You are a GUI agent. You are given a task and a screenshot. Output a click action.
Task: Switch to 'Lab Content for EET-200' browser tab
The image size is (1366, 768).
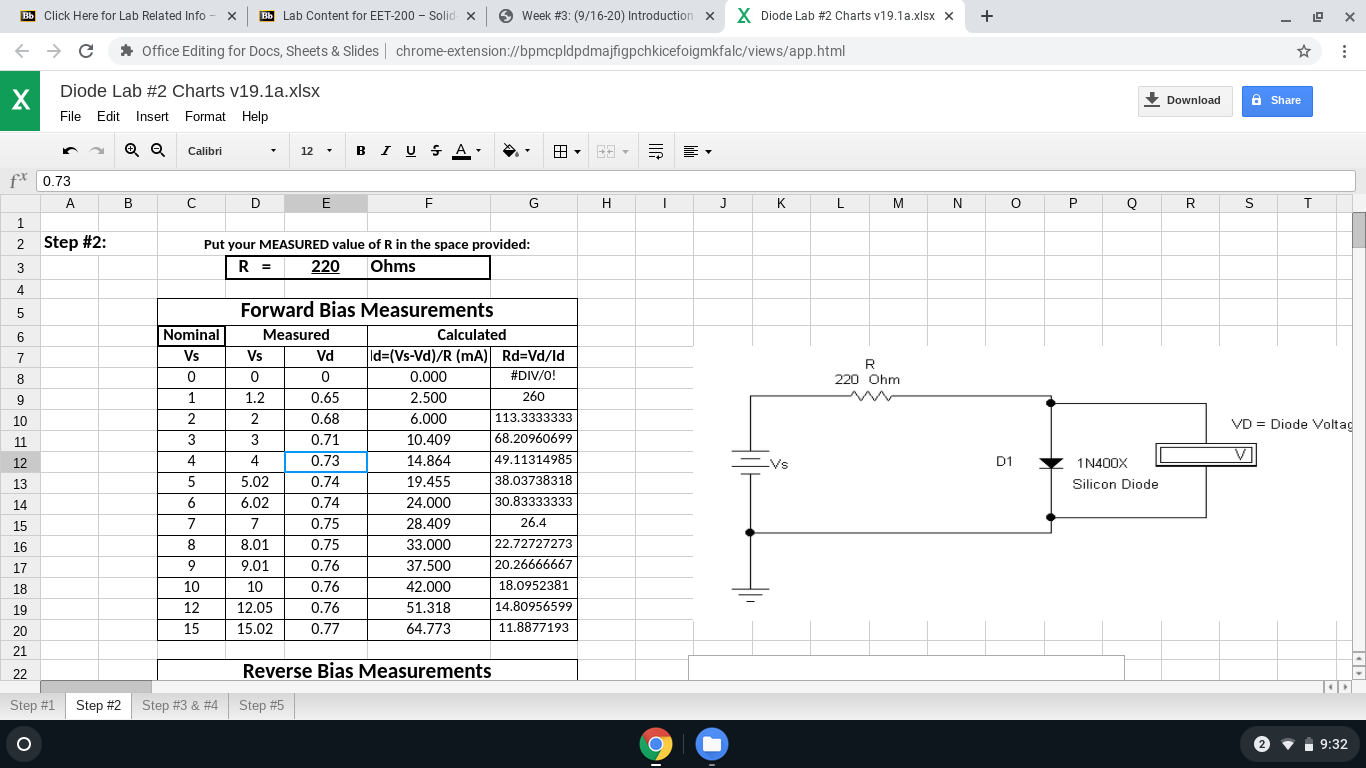coord(368,16)
